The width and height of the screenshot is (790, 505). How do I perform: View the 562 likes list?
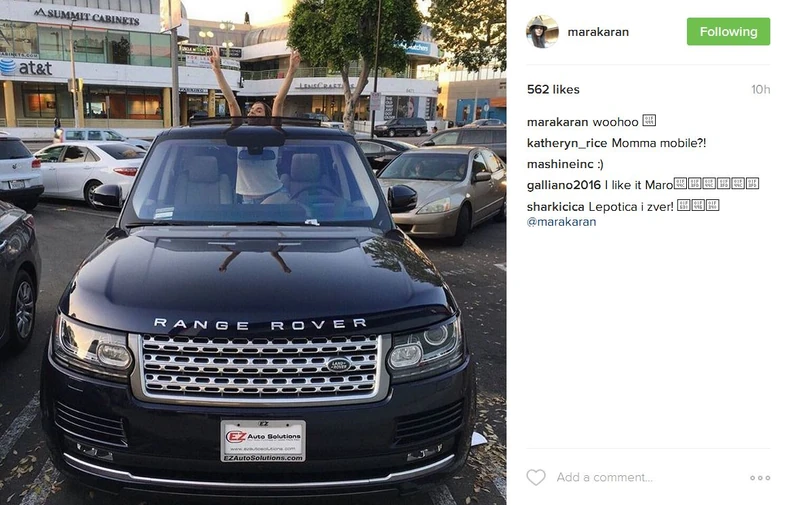click(553, 89)
